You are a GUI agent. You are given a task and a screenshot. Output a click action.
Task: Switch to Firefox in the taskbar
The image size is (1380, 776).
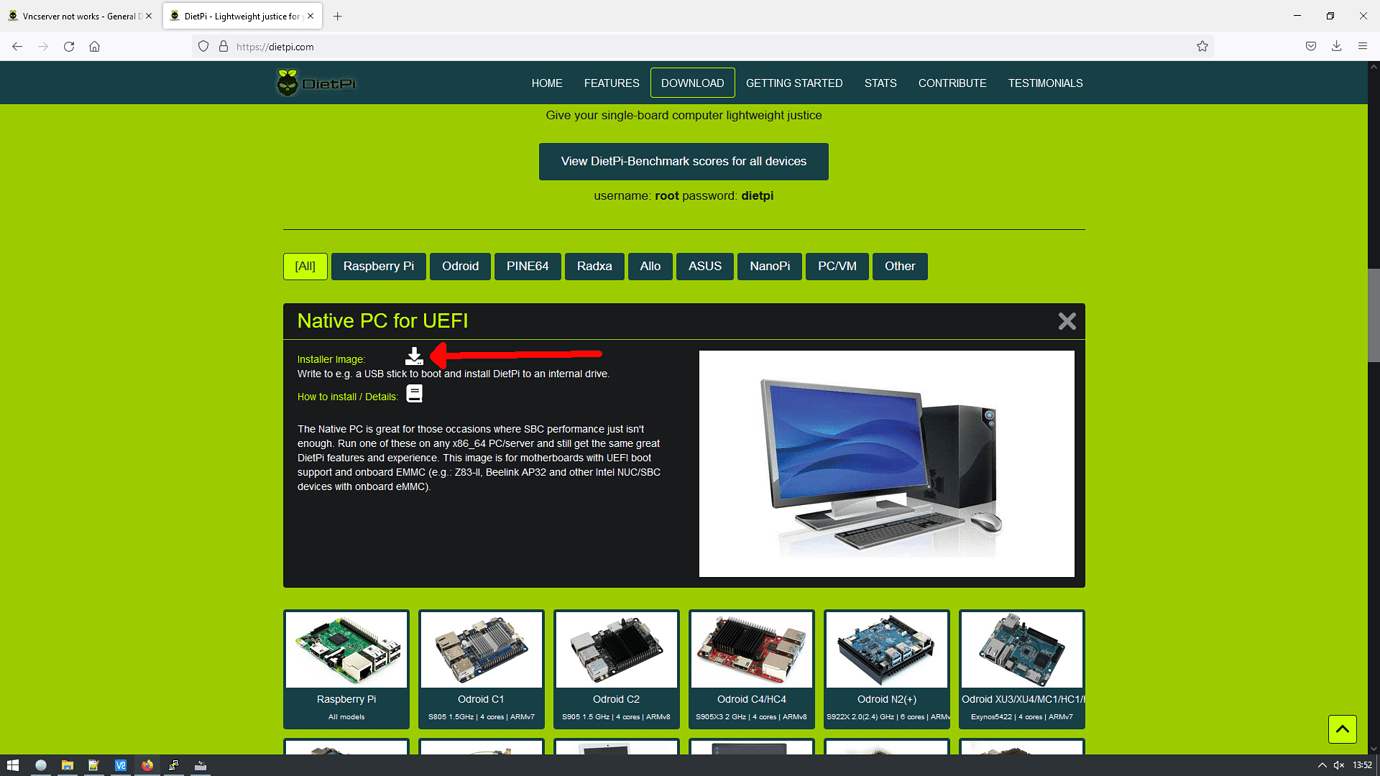tap(148, 765)
